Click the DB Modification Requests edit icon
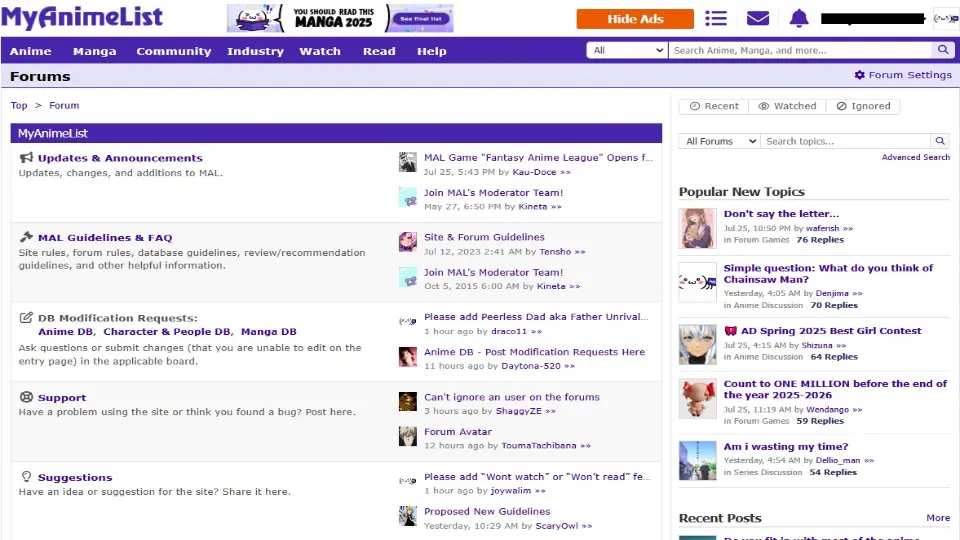 [x=26, y=317]
